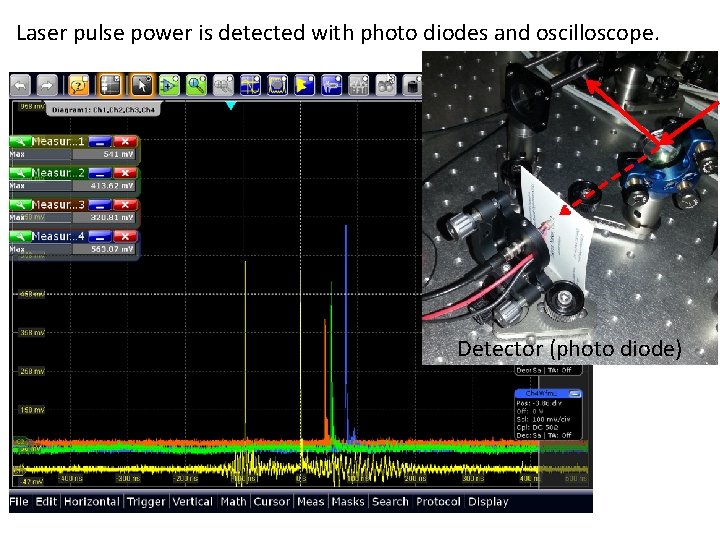Click the Undo arrow toolbar icon
This screenshot has height=540, width=720.
click(x=20, y=85)
